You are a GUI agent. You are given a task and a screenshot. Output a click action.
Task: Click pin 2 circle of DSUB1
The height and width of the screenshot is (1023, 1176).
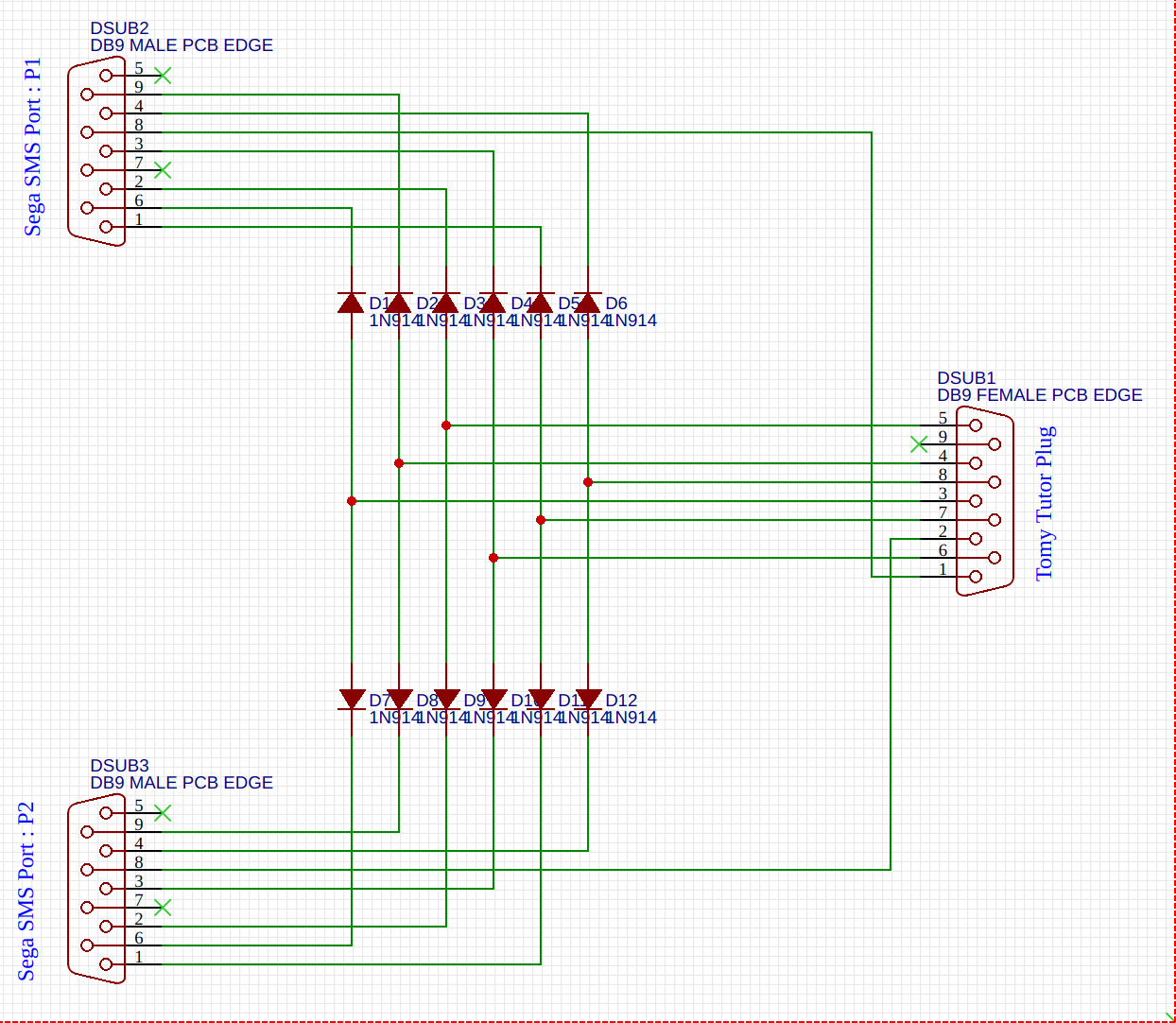click(x=976, y=539)
